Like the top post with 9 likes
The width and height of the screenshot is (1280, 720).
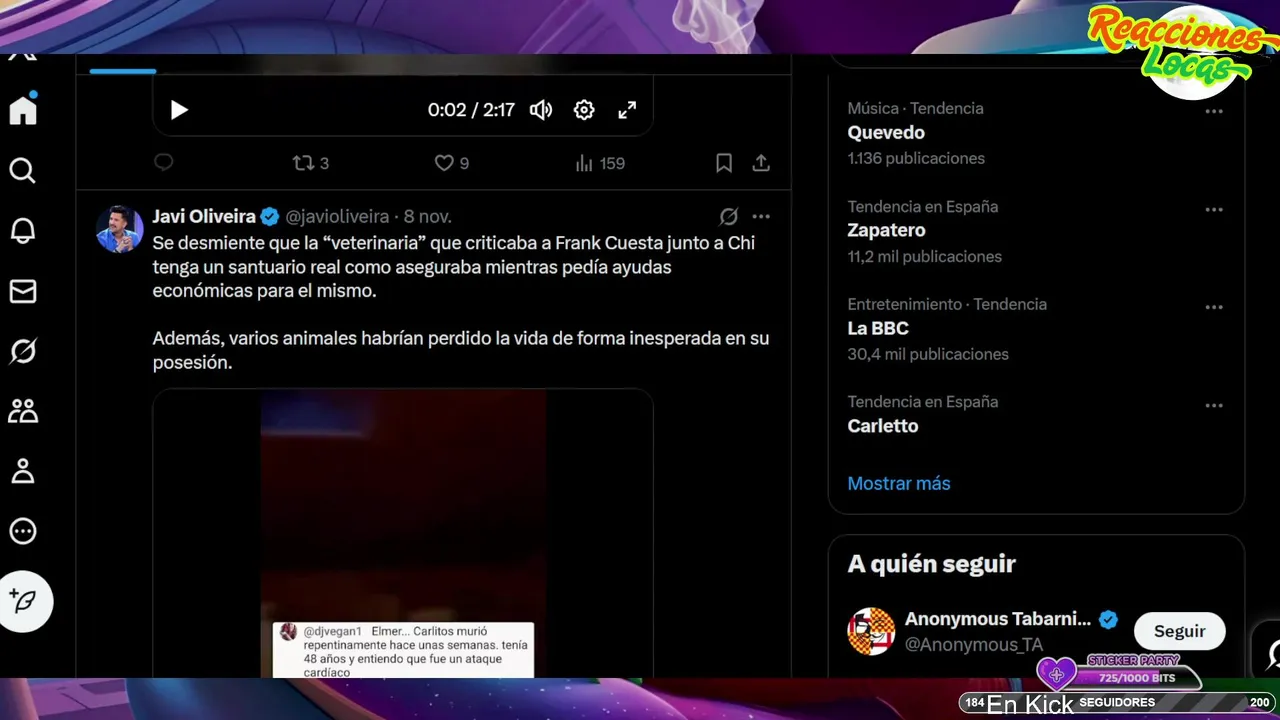[x=452, y=163]
